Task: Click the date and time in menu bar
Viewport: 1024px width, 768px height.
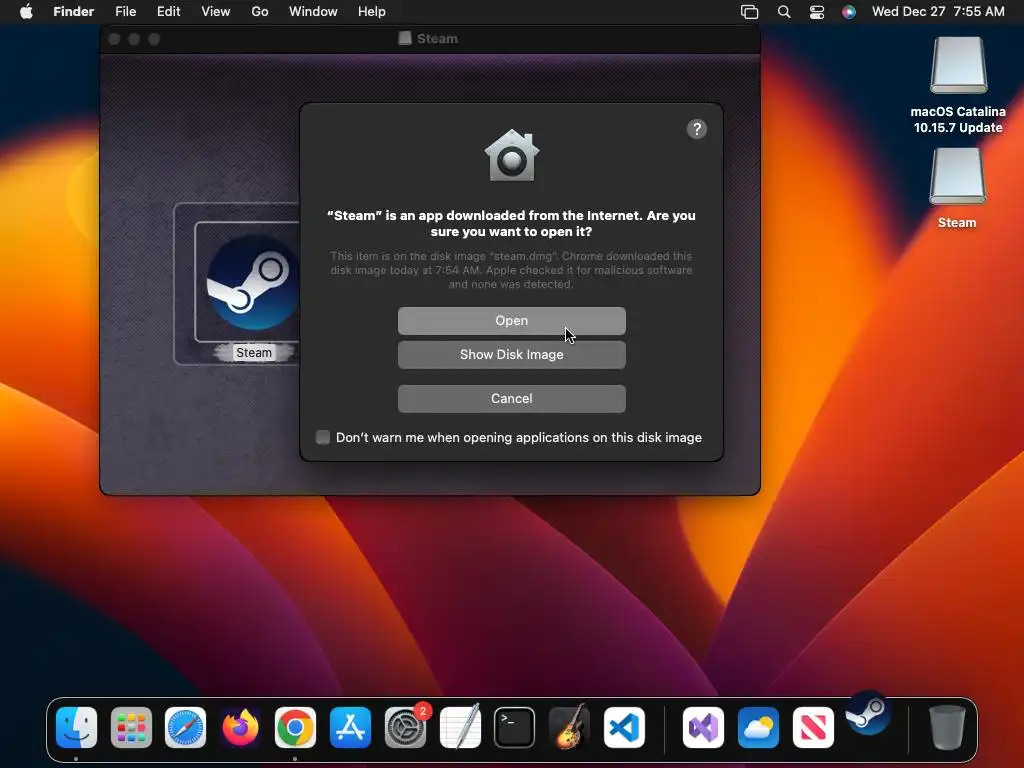Action: 938,12
